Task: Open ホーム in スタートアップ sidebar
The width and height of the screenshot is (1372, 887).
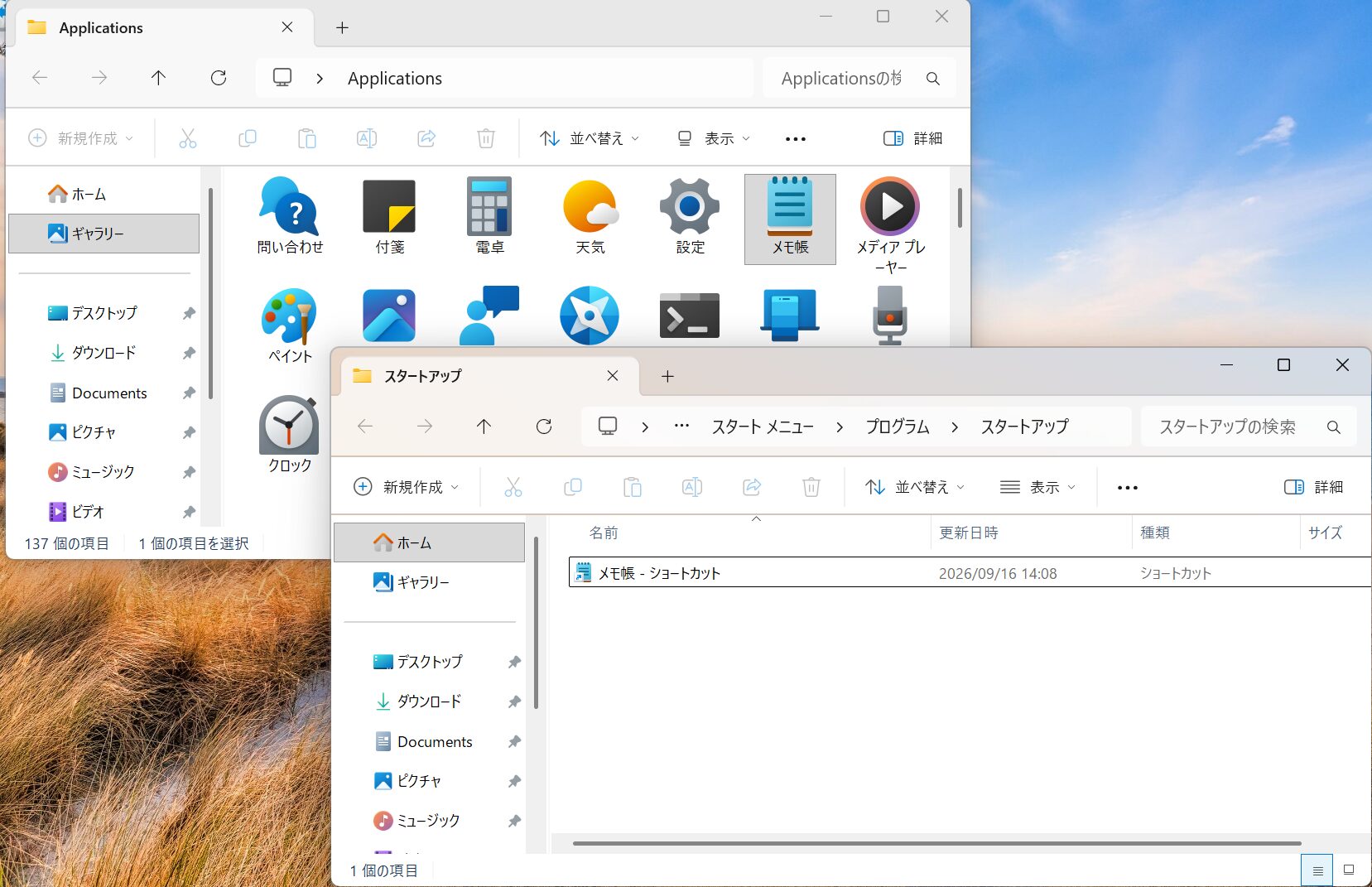Action: (429, 542)
